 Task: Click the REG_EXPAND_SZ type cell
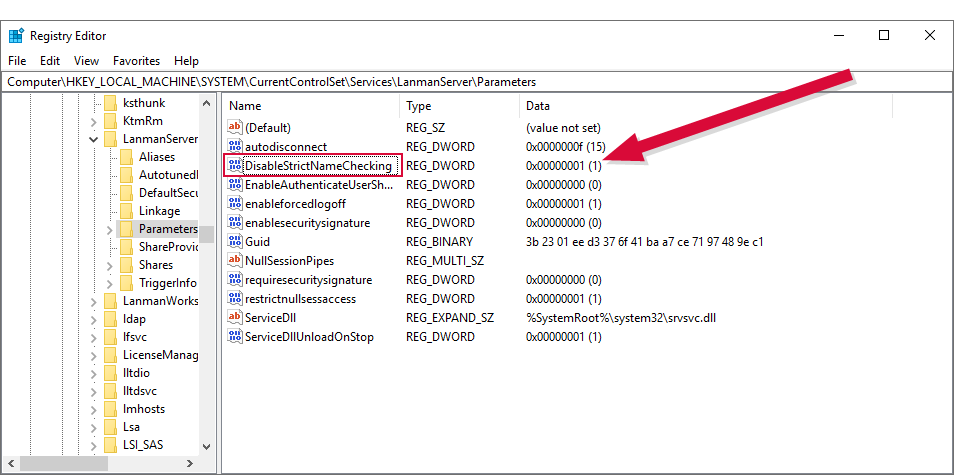[450, 317]
